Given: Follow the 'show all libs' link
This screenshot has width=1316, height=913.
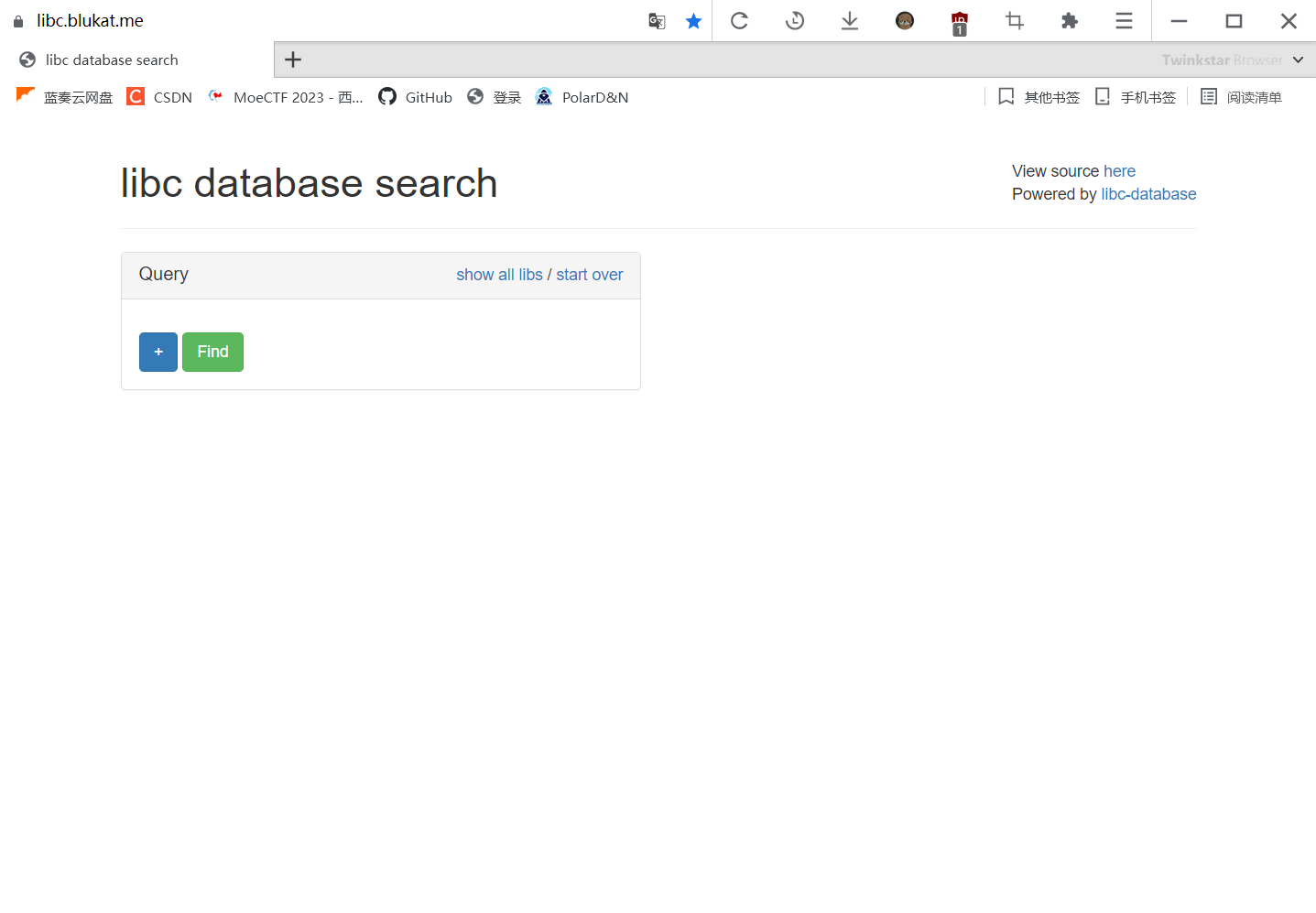Looking at the screenshot, I should pyautogui.click(x=499, y=275).
